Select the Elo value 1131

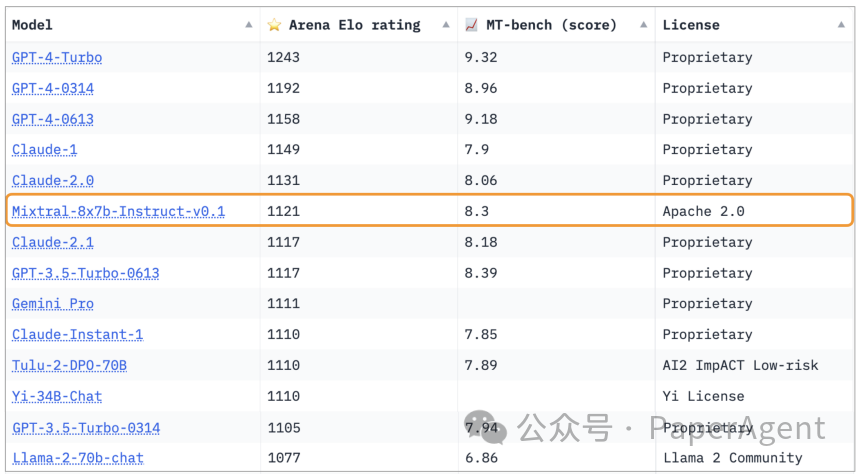284,180
